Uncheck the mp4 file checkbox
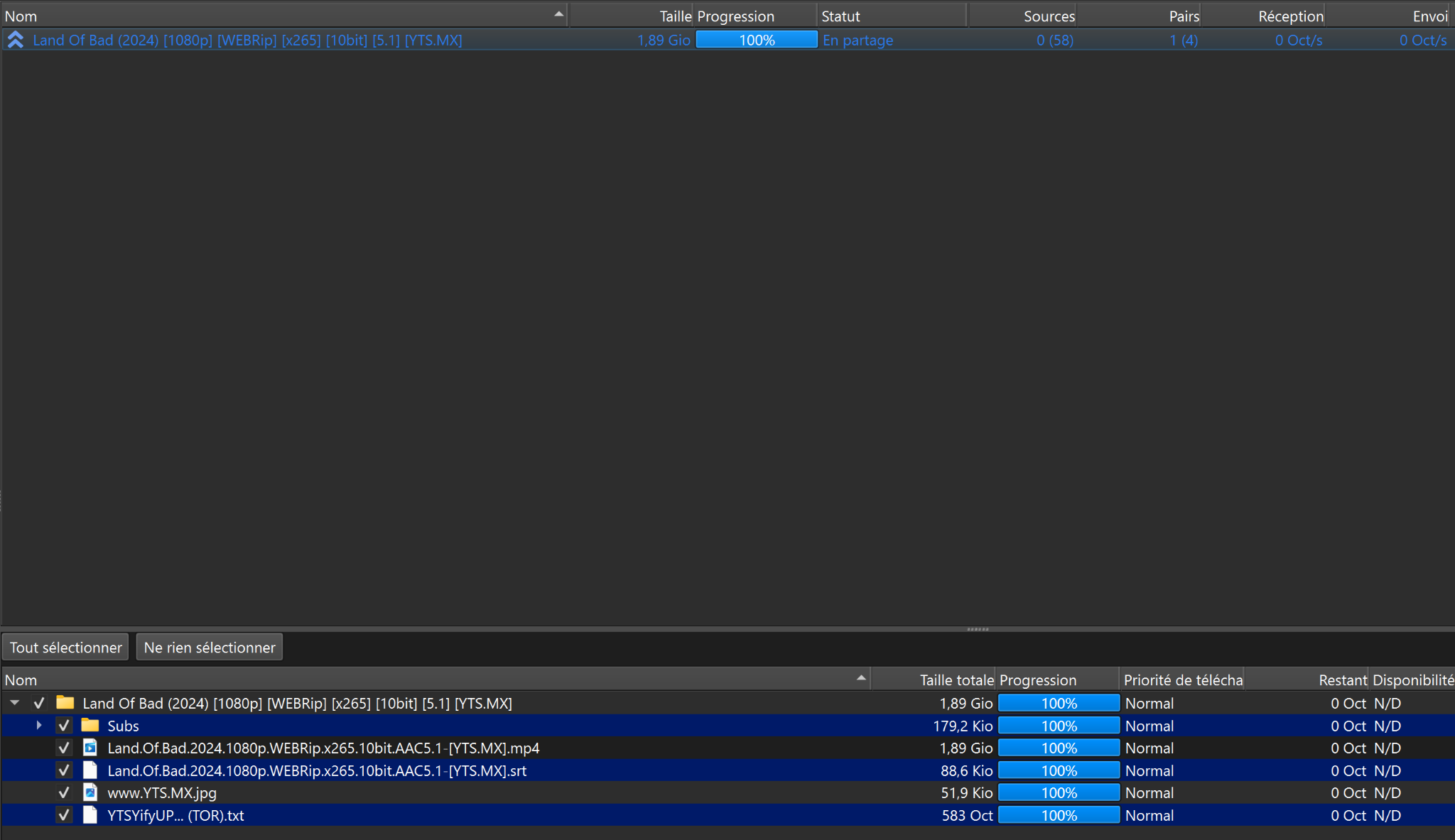The image size is (1455, 840). 64,748
